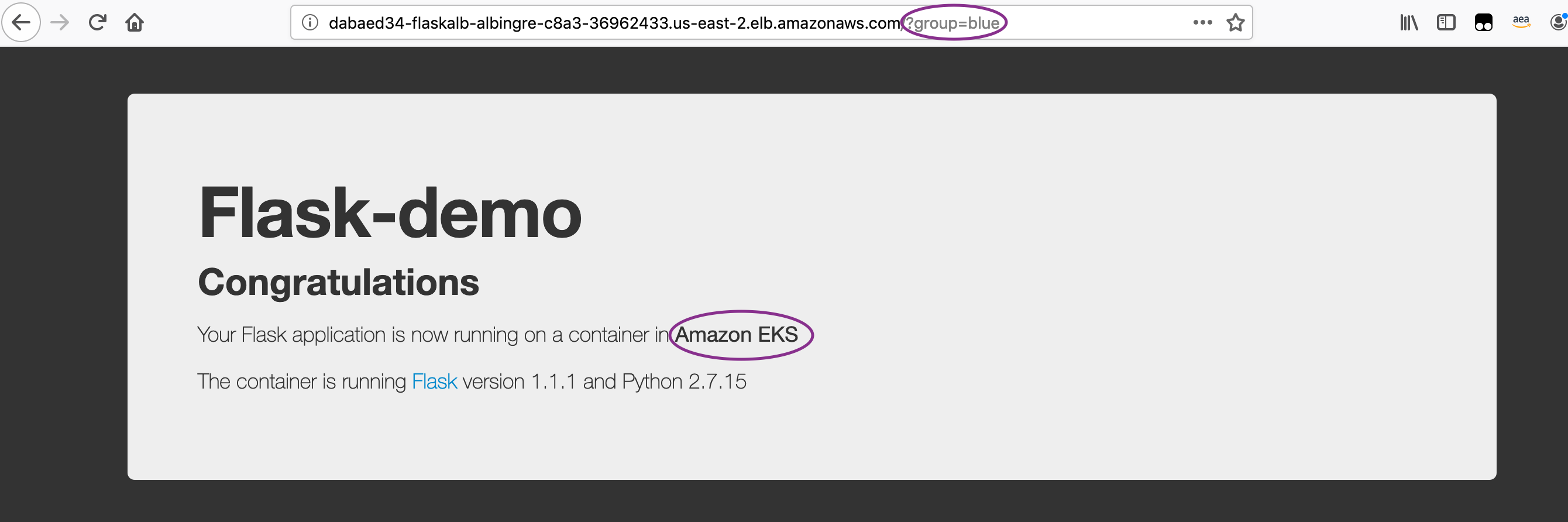The width and height of the screenshot is (1568, 522).
Task: Click the aea Amazon extension icon
Action: pos(1521,22)
